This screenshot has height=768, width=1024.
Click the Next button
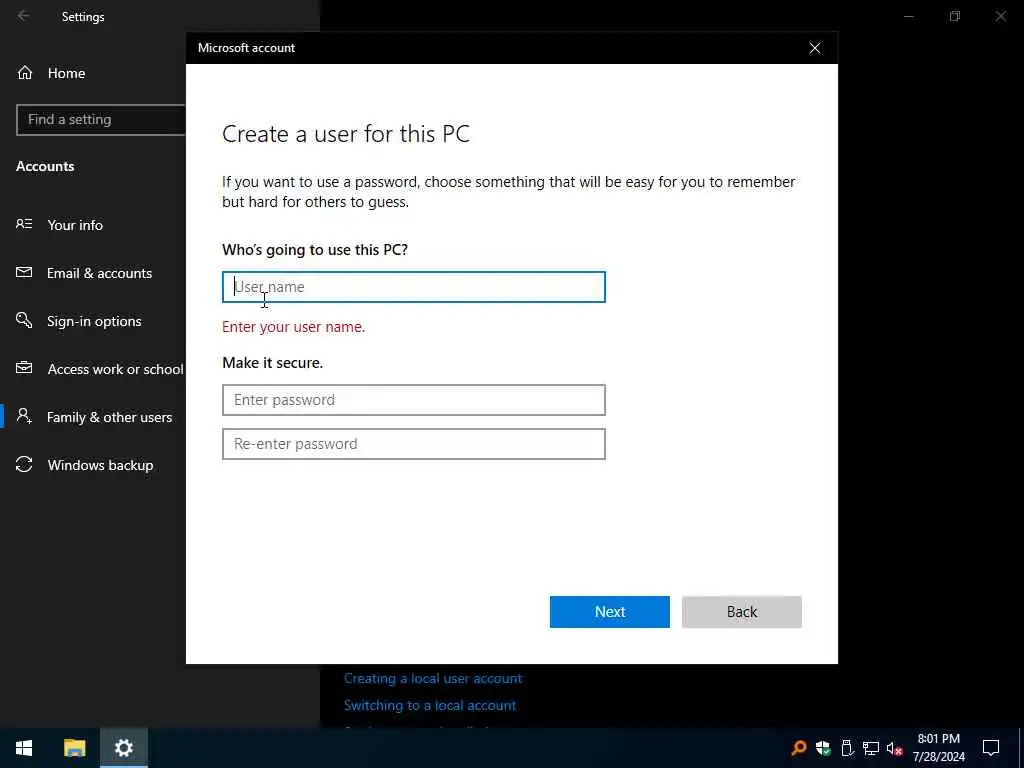(x=609, y=611)
